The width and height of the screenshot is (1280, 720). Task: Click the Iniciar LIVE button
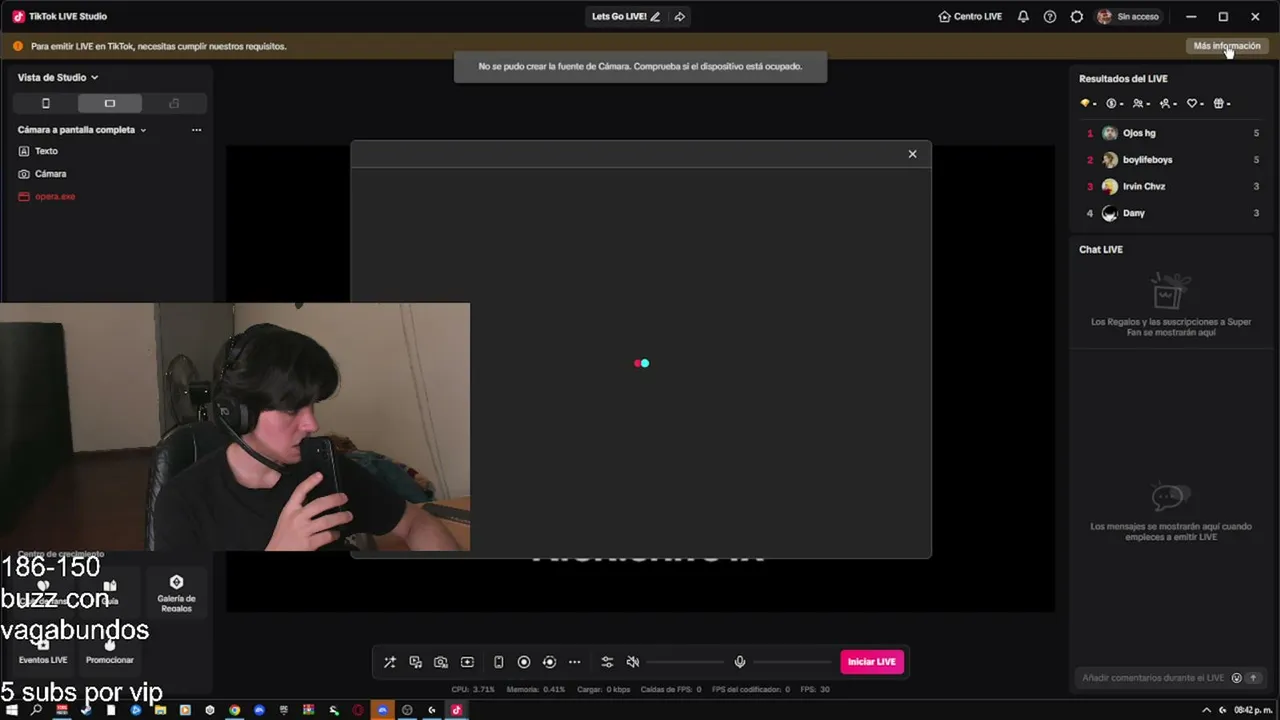point(872,662)
